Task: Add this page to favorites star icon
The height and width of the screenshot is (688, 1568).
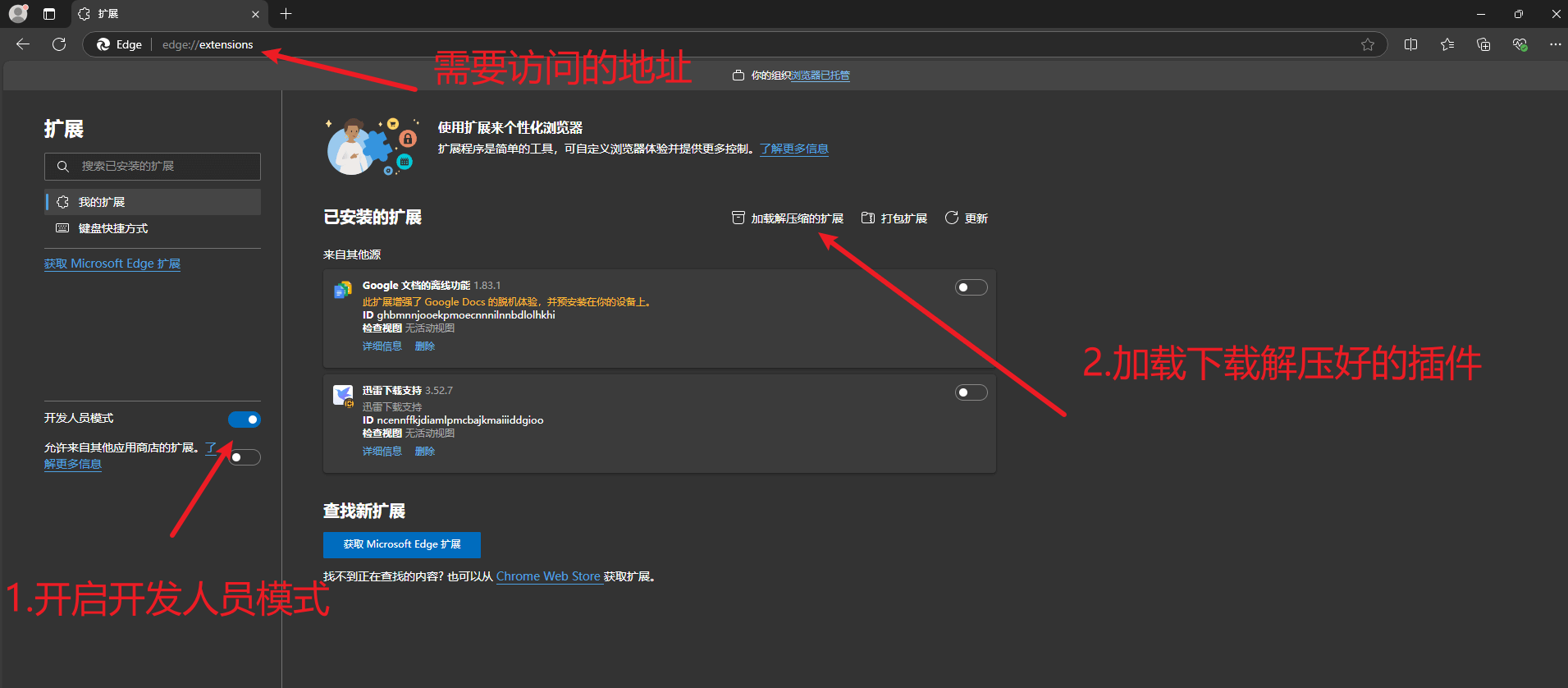Action: point(1368,44)
